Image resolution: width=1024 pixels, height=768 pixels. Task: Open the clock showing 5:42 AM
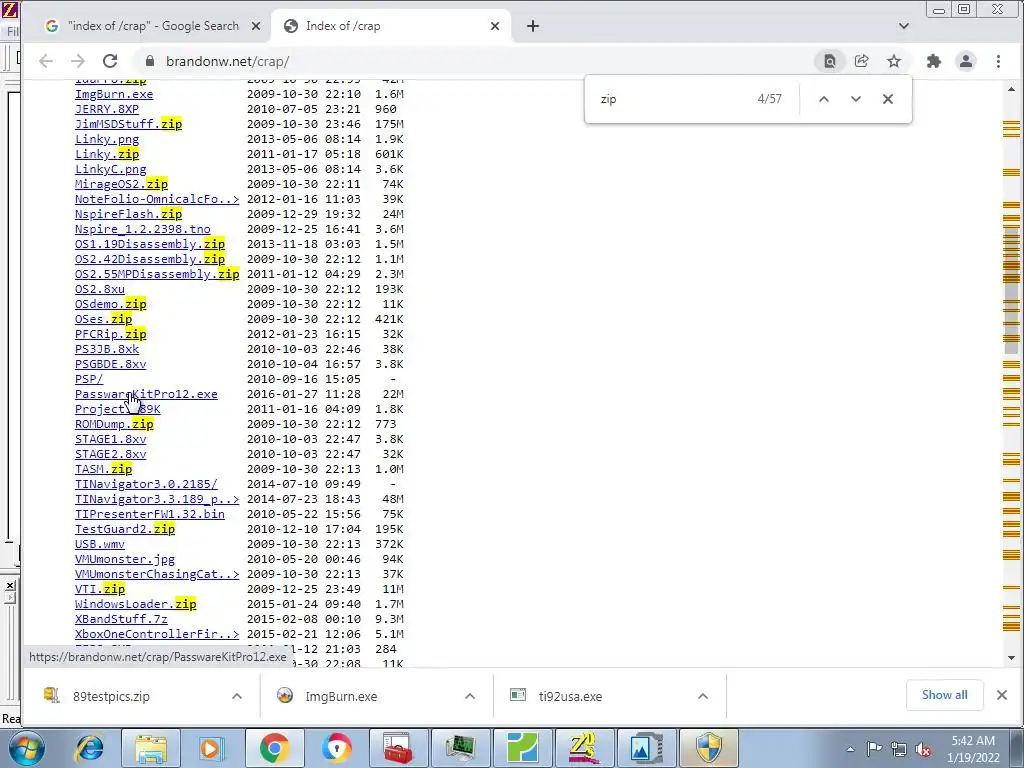point(973,749)
